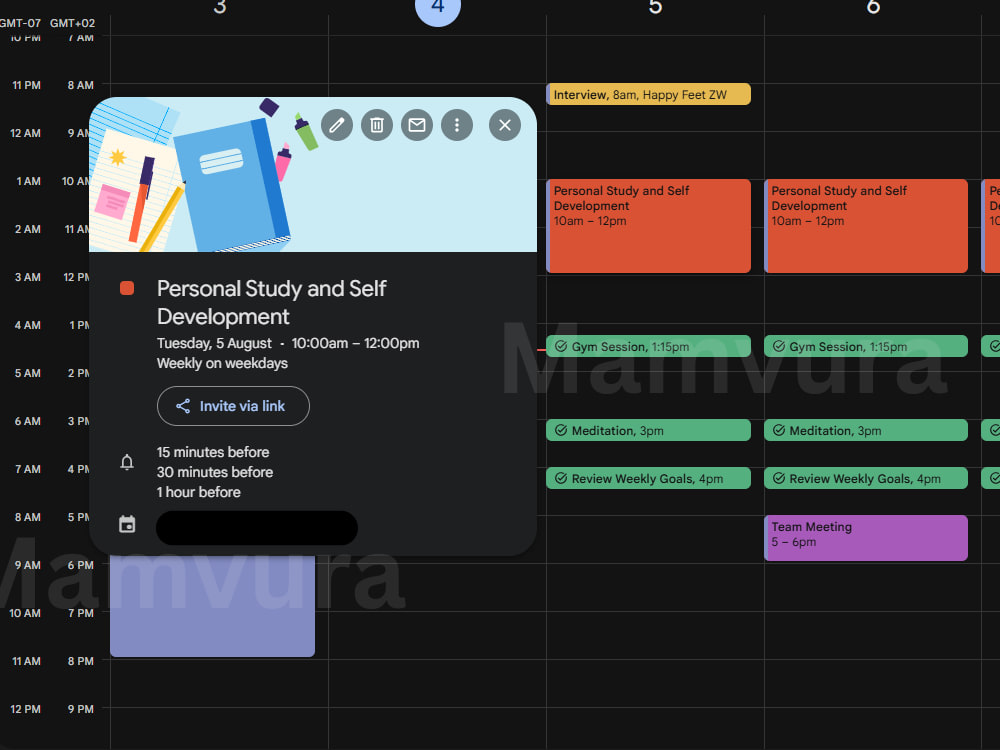
Task: Open Gym Session 1:15pm on day 6
Action: tap(866, 346)
